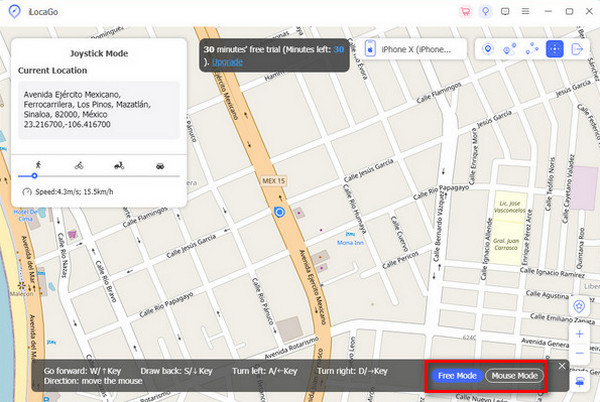
Task: Click the Upgrade link
Action: tap(226, 62)
